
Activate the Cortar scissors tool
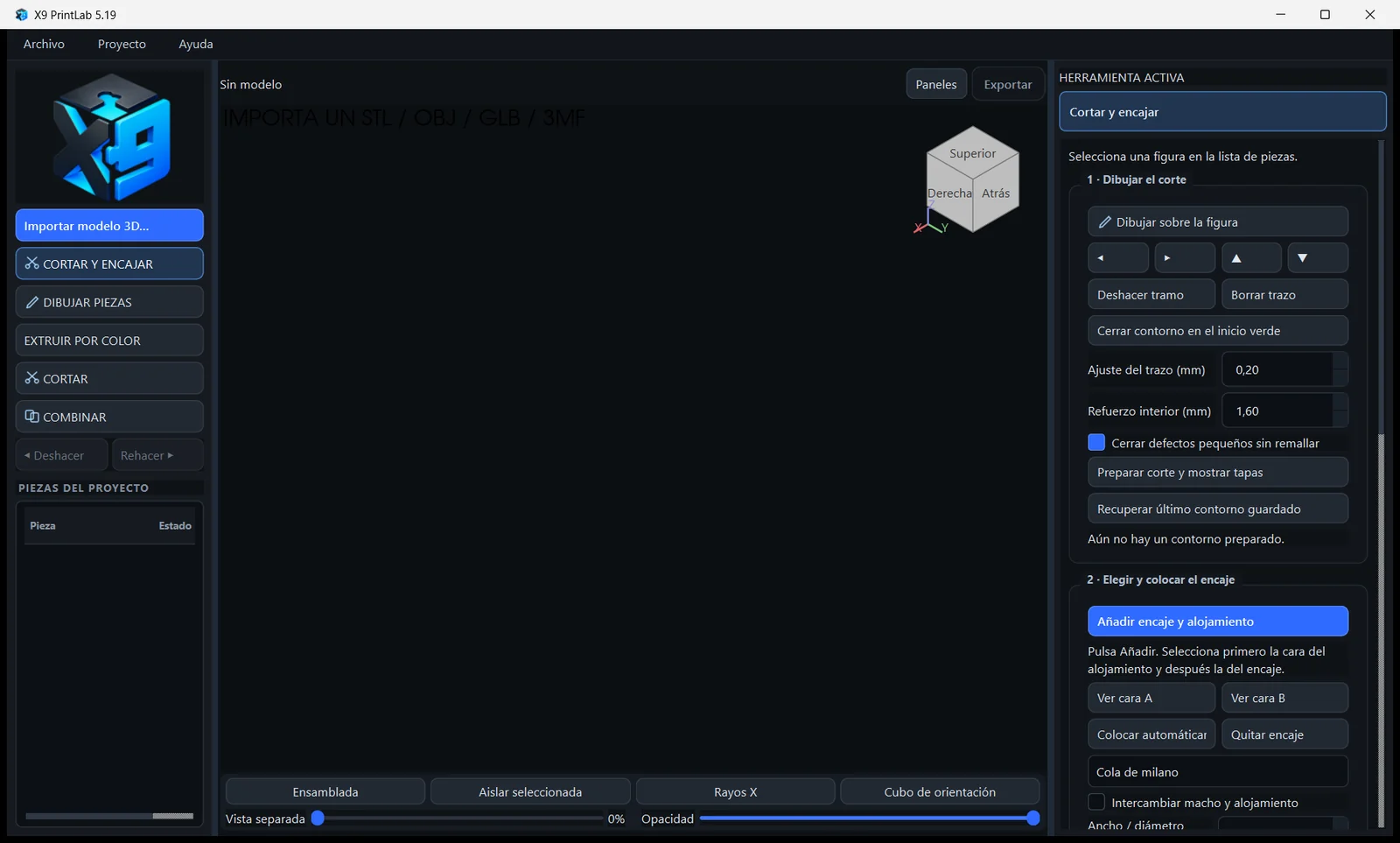click(x=109, y=378)
